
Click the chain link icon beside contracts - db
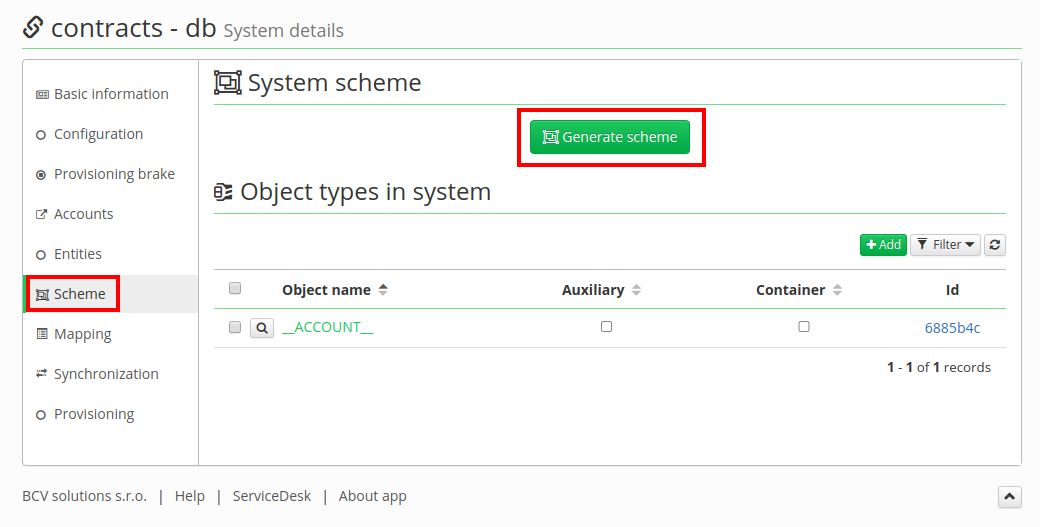click(x=33, y=27)
